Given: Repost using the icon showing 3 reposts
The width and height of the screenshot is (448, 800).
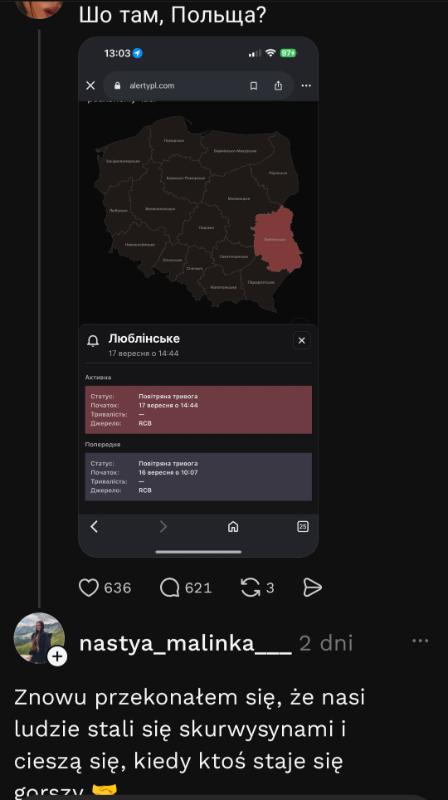Looking at the screenshot, I should (250, 588).
